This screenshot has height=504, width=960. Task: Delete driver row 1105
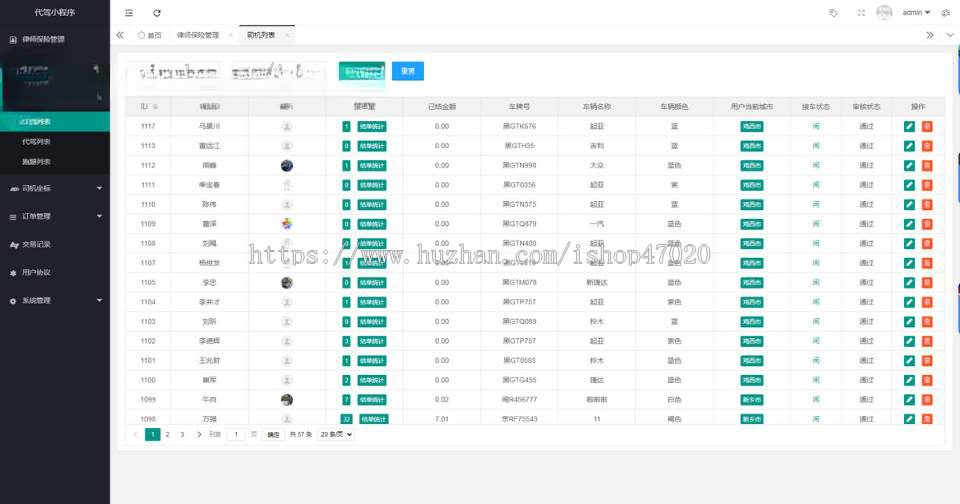(927, 282)
